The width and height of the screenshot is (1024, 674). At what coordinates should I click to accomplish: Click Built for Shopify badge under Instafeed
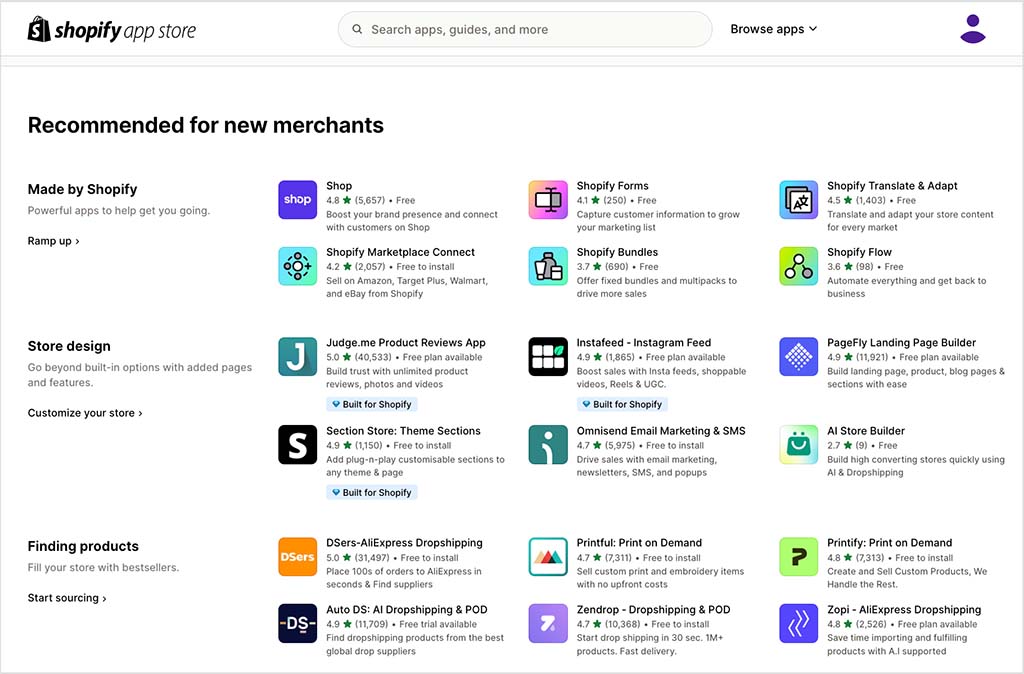[x=622, y=404]
